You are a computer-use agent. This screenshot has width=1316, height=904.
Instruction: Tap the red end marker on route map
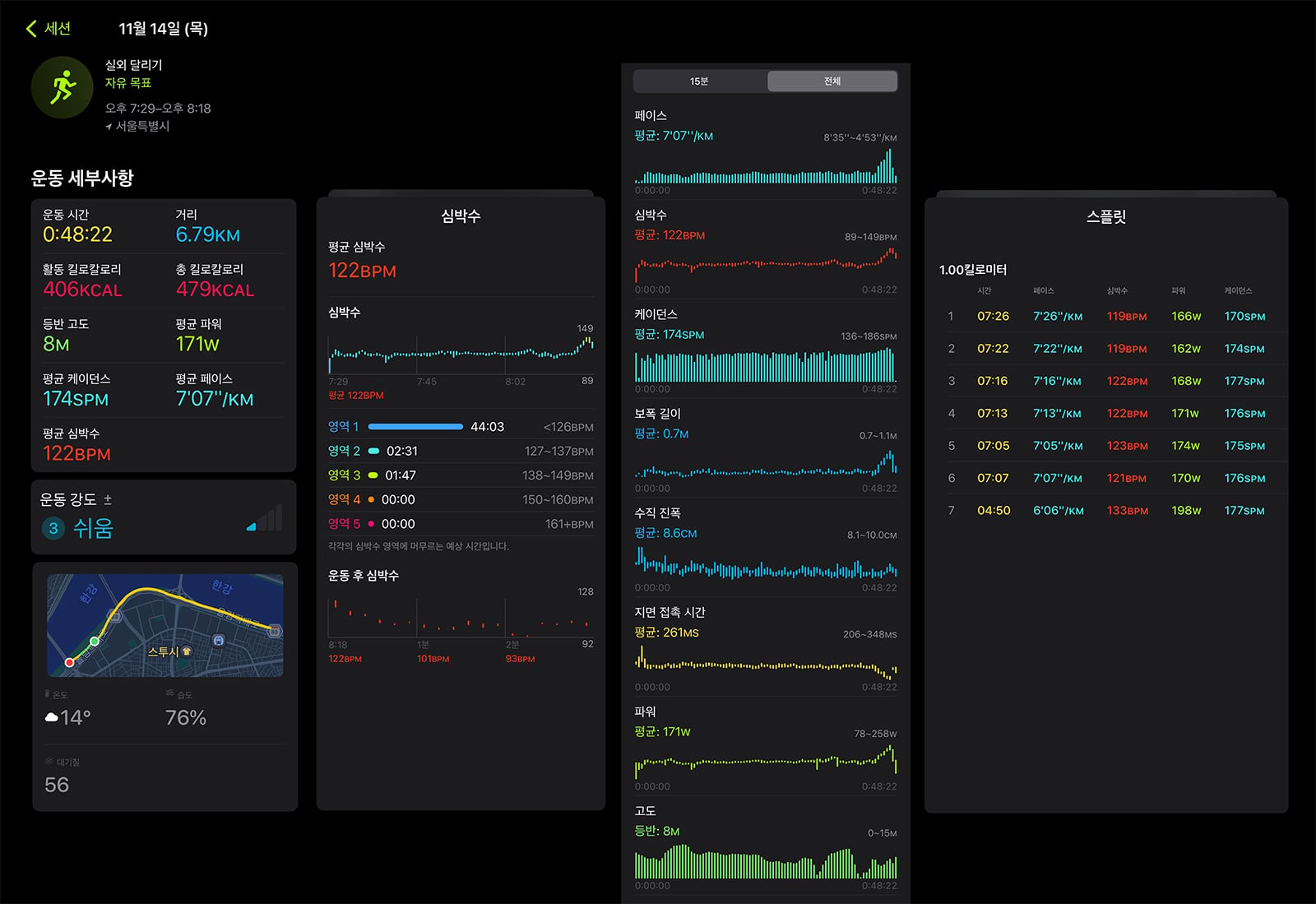click(x=69, y=662)
